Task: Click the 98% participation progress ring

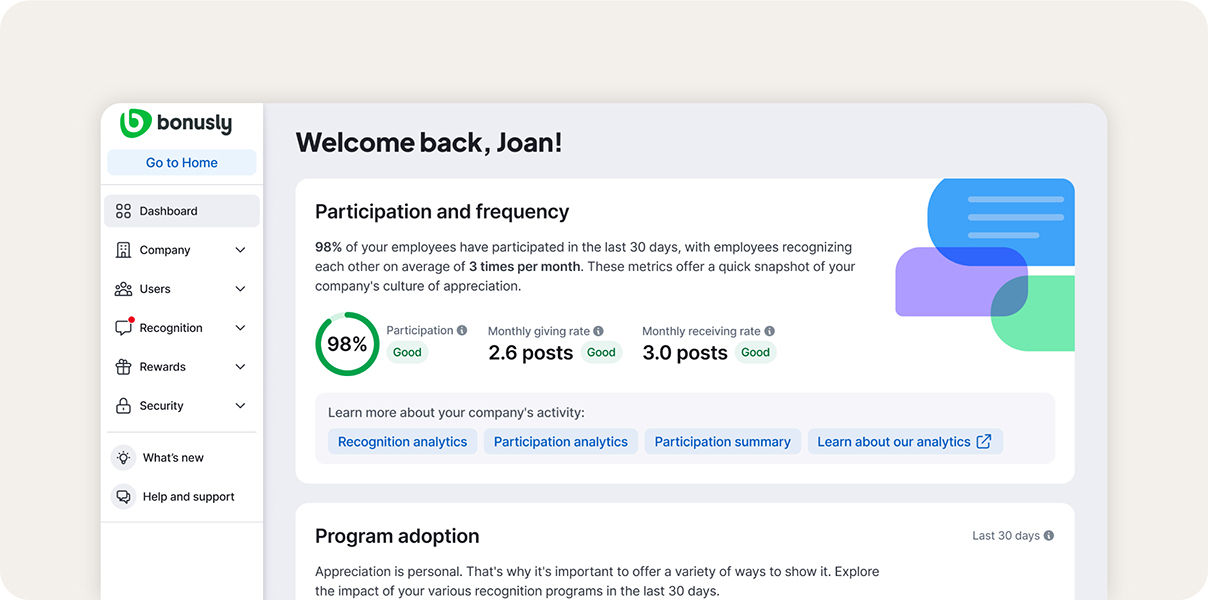Action: tap(347, 344)
